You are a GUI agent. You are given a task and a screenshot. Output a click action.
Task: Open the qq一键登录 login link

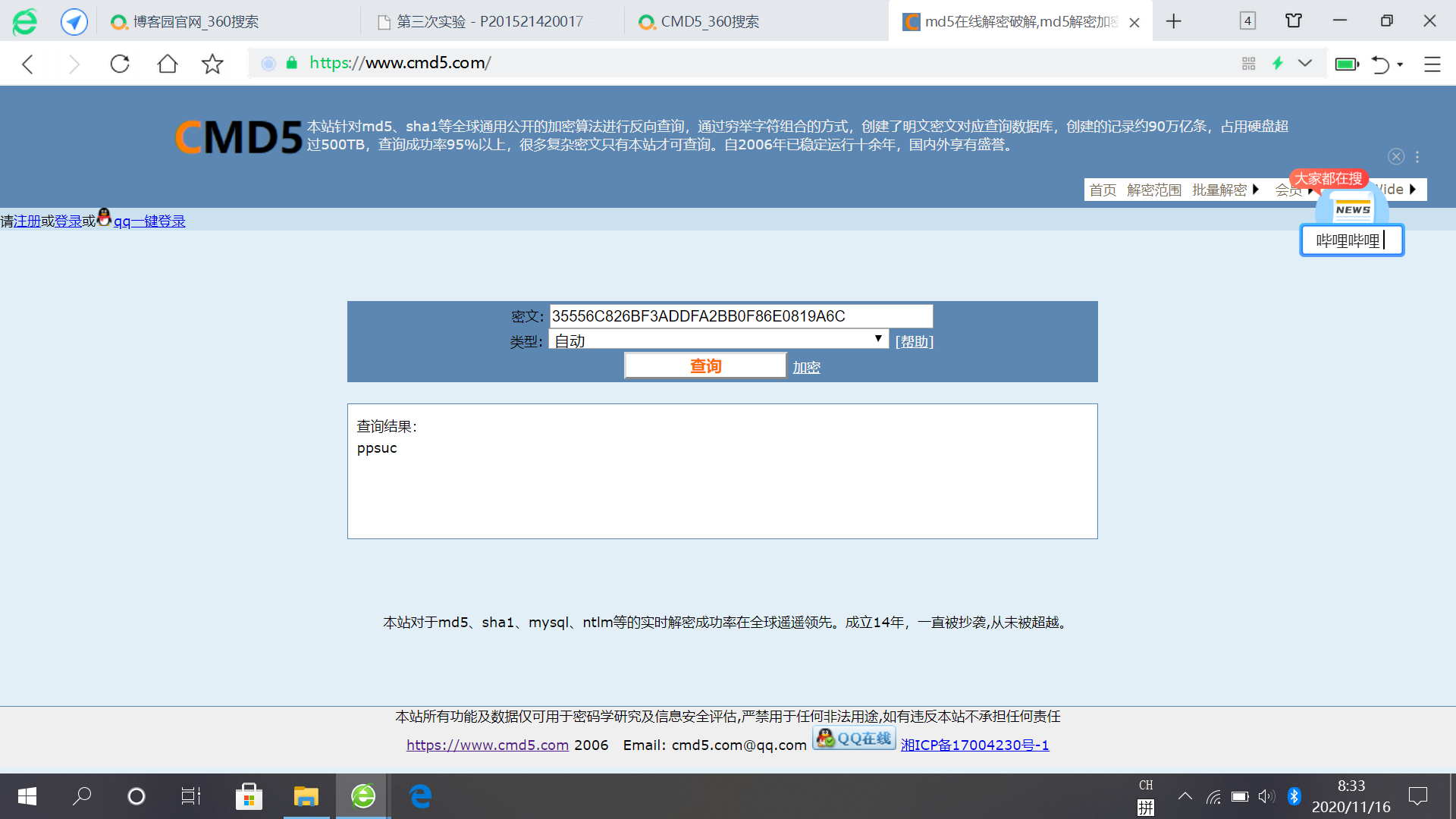coord(149,221)
